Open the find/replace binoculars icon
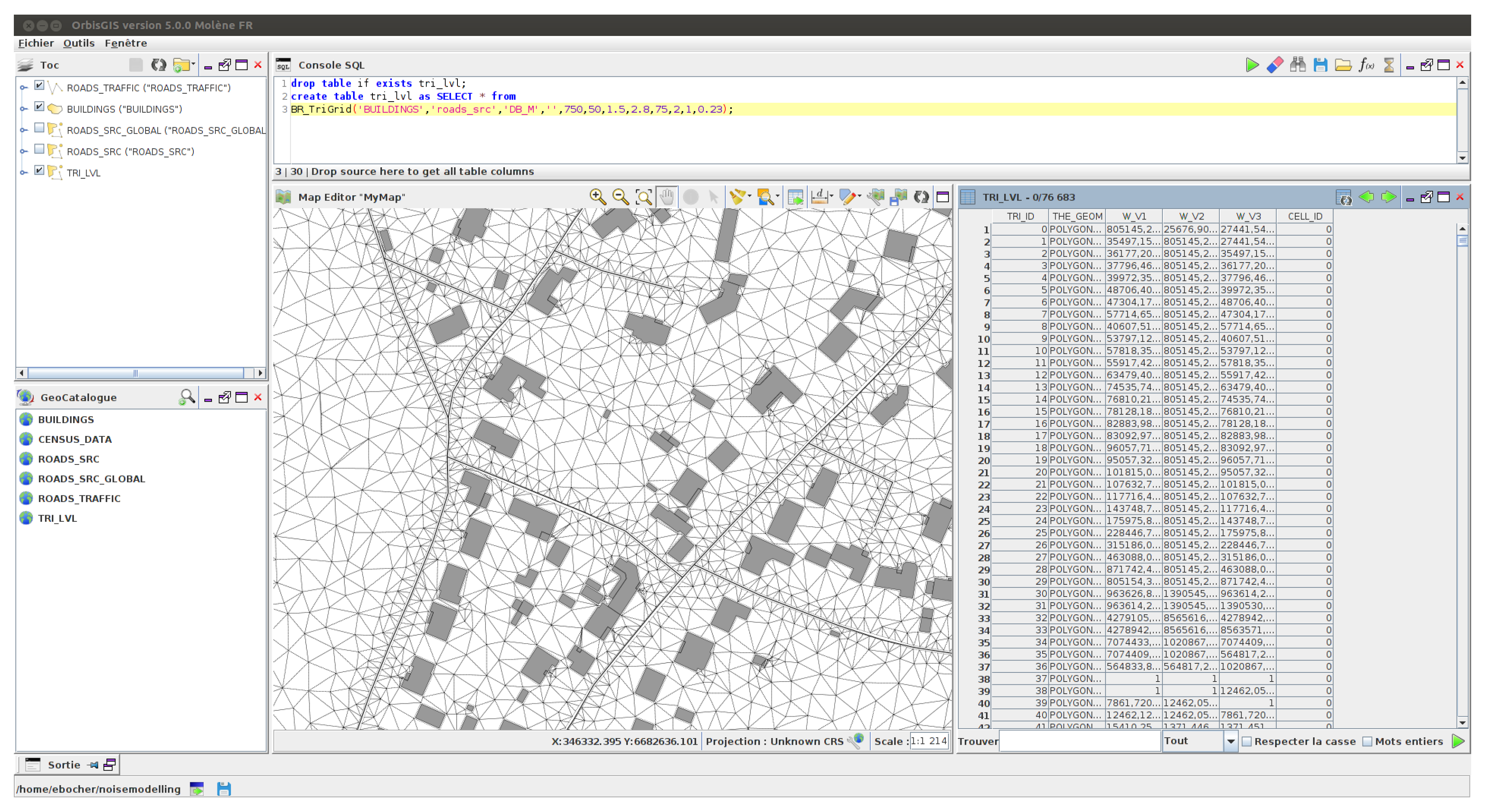Viewport: 1485px width, 812px height. point(1298,65)
